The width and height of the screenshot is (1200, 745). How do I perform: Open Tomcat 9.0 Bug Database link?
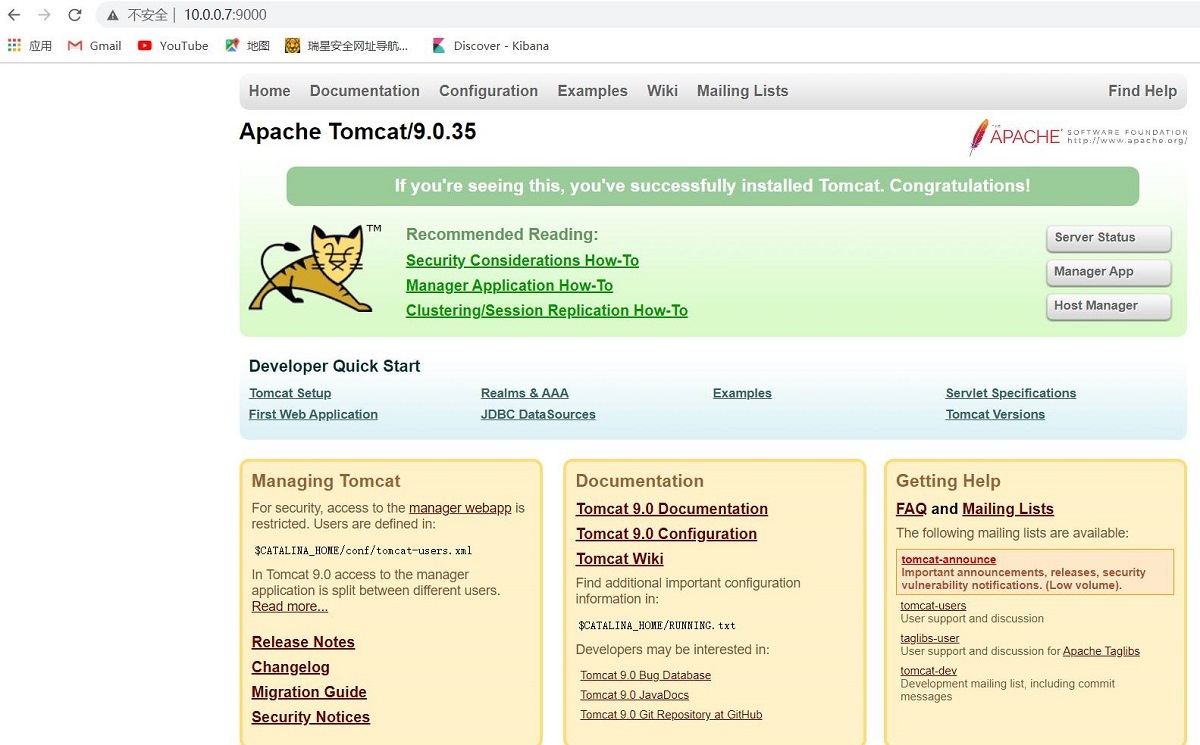tap(646, 675)
